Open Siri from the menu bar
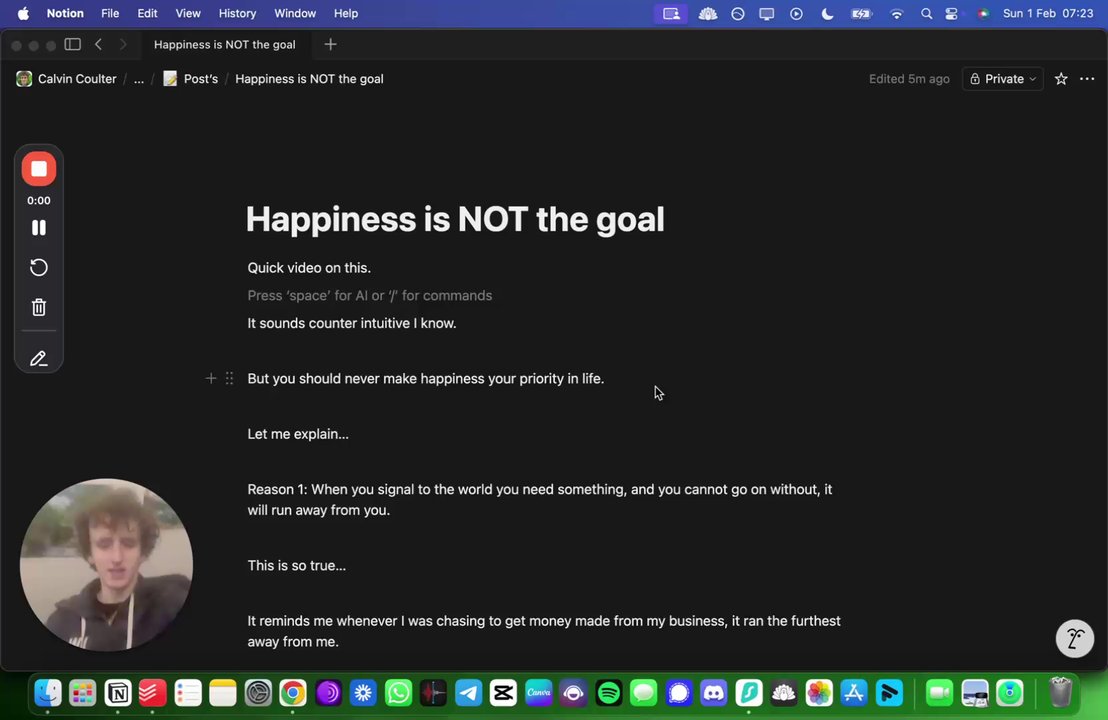The width and height of the screenshot is (1108, 720). point(982,13)
